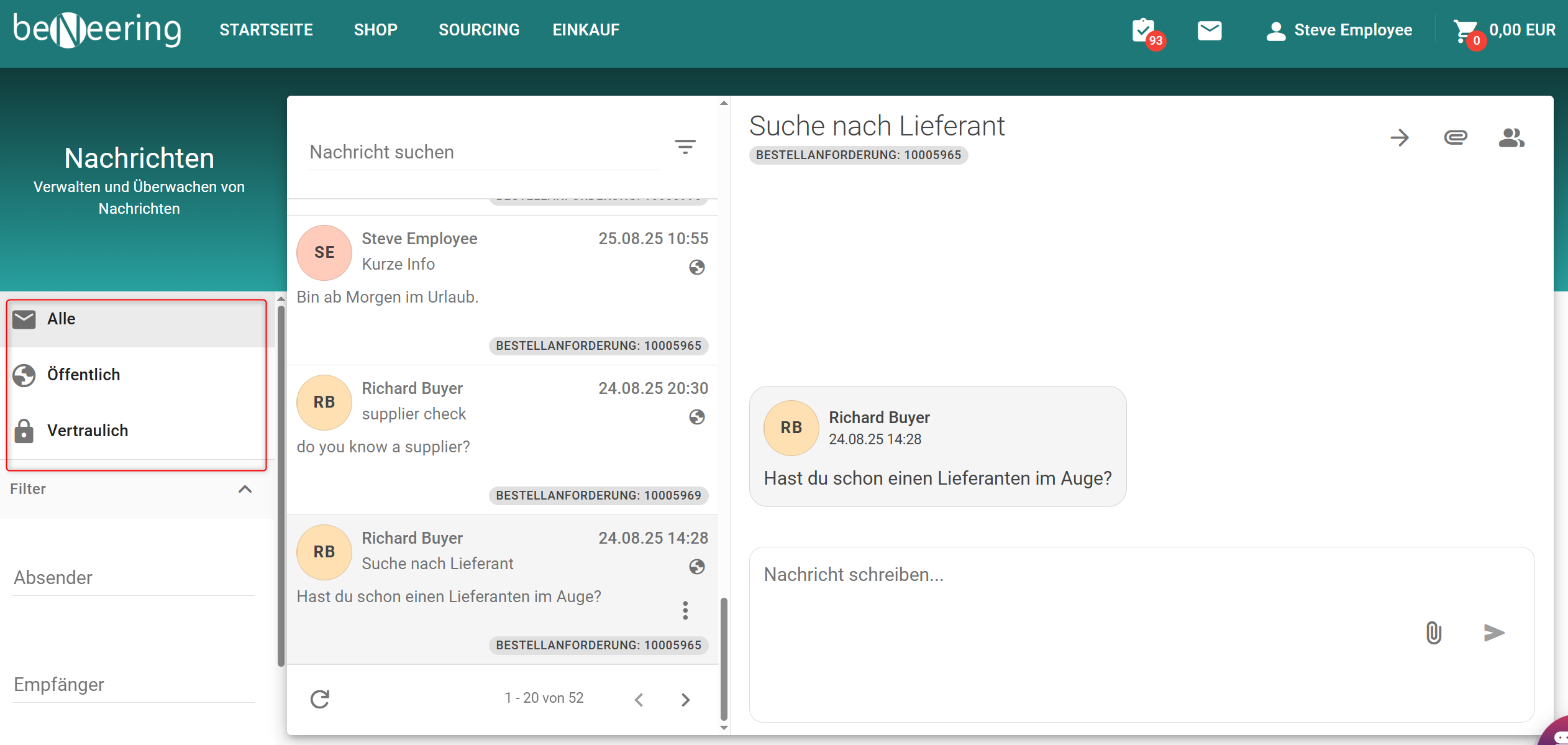Screen dimensions: 1568x745
Task: Click the forward arrow icon in conversation header
Action: pos(1399,137)
